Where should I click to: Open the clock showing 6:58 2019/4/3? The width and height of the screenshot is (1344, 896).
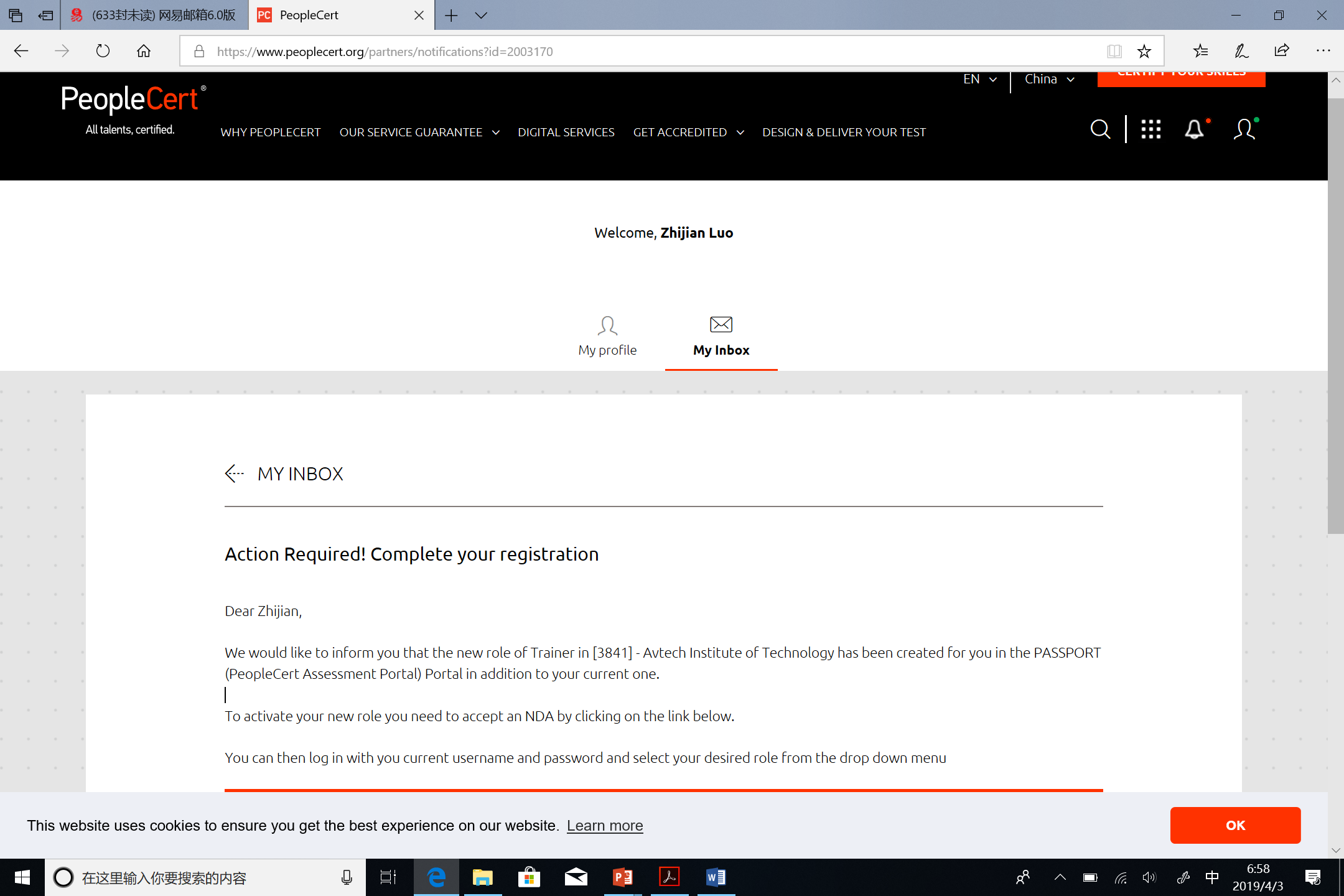click(x=1258, y=877)
